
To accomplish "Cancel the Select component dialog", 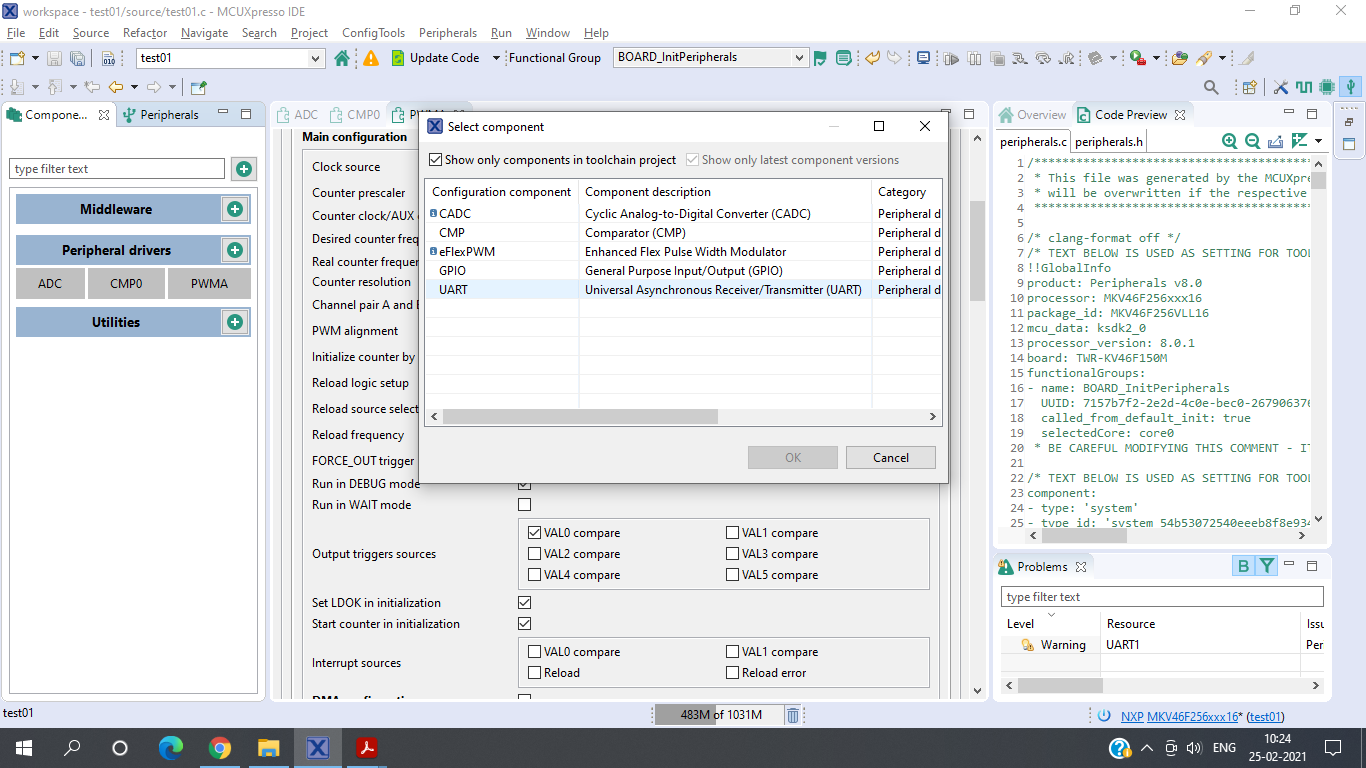I will [x=889, y=457].
